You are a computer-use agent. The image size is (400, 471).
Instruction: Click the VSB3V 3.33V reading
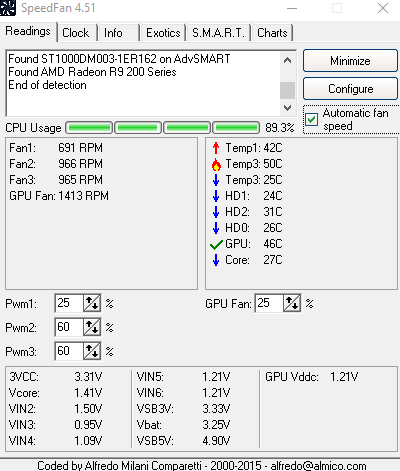[x=183, y=409]
